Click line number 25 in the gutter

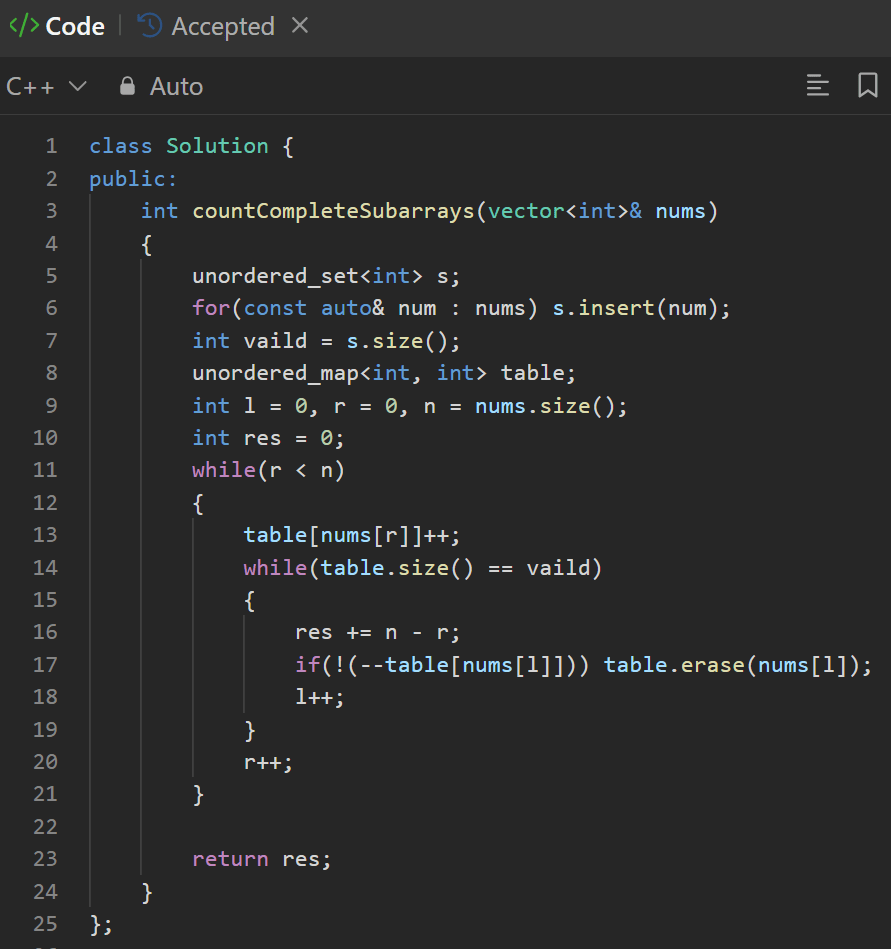click(46, 923)
